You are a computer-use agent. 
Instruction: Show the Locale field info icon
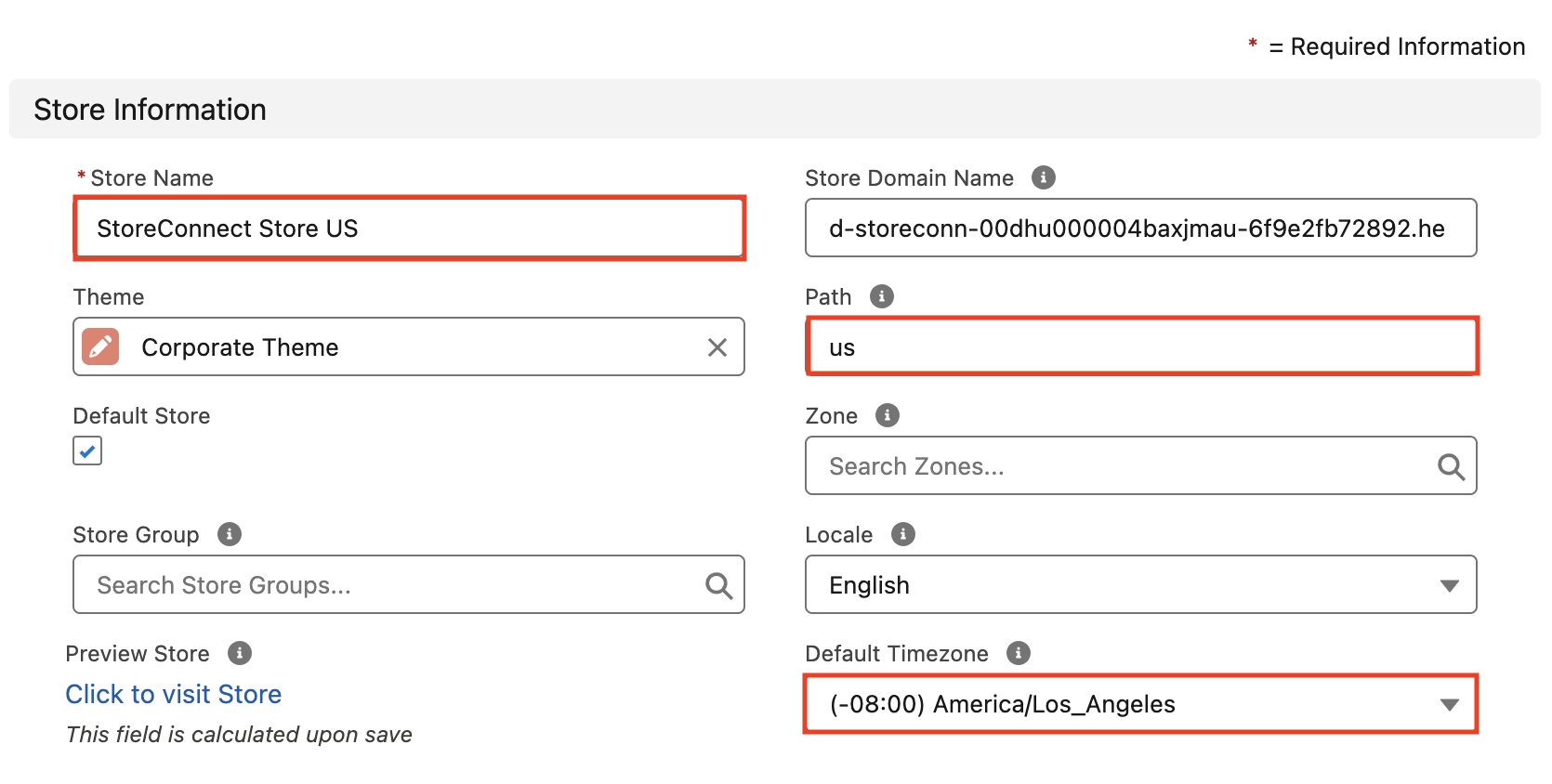pyautogui.click(x=903, y=534)
